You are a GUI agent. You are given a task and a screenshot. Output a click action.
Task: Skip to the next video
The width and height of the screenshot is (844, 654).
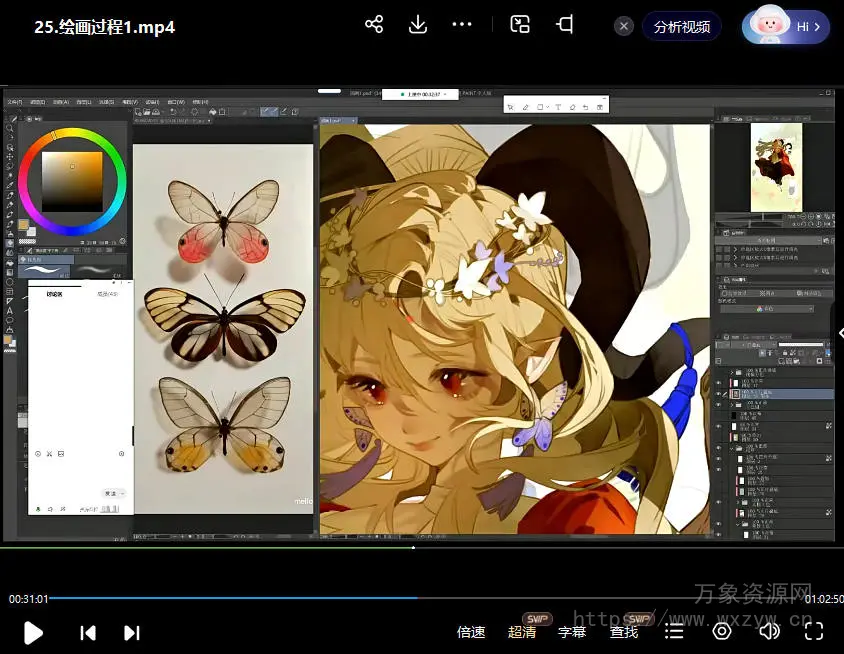[131, 632]
